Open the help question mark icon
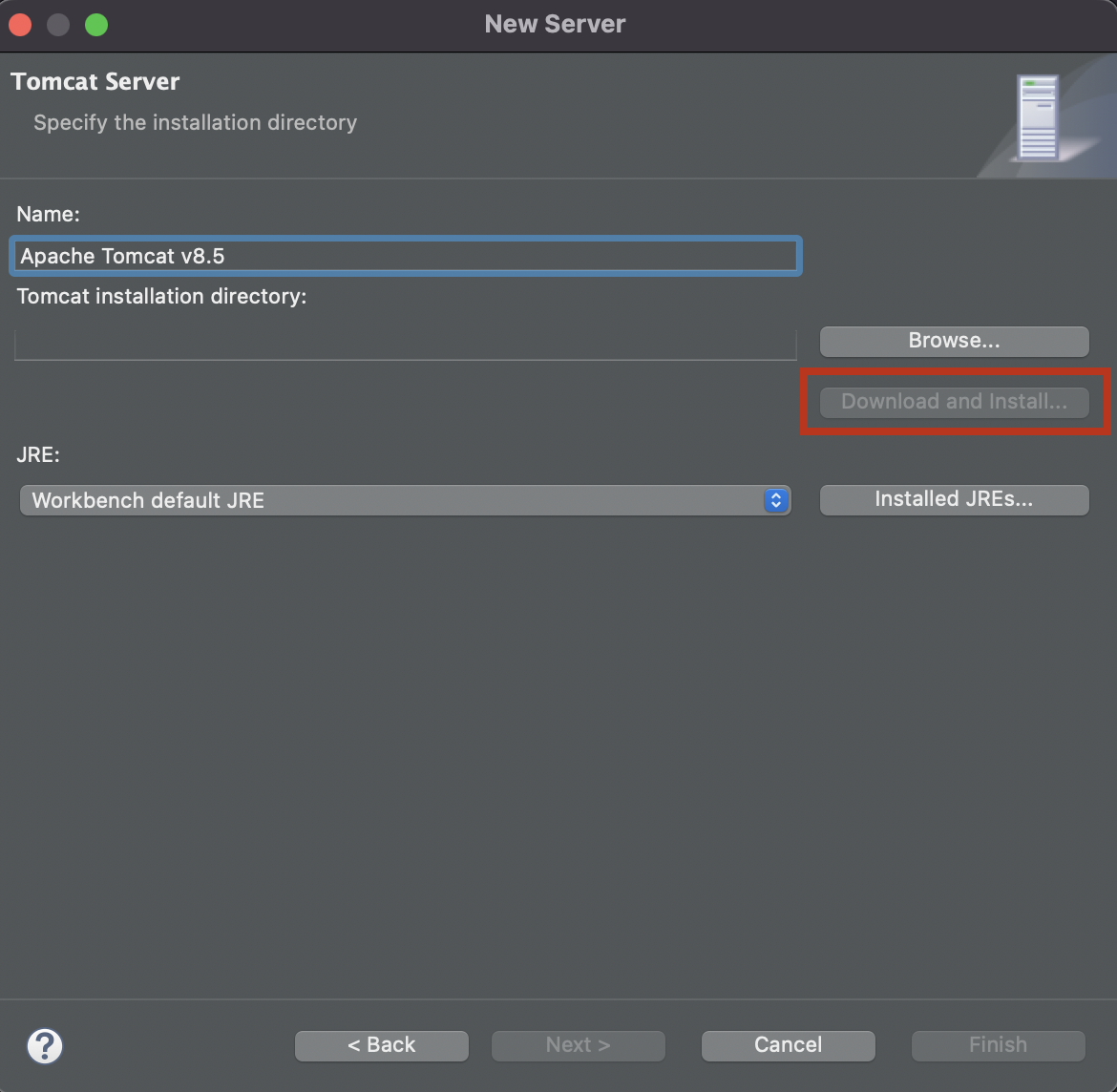 [x=45, y=1045]
